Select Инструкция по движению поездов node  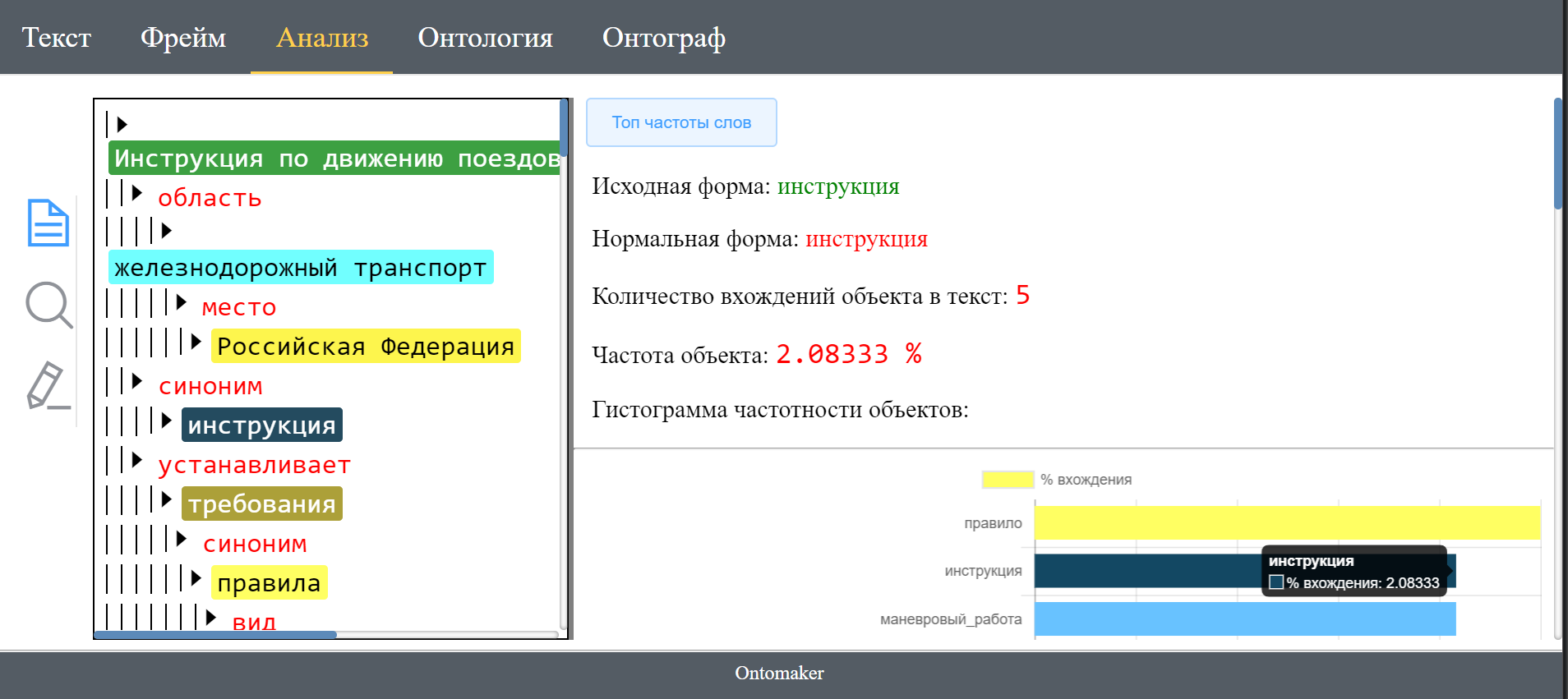(334, 158)
